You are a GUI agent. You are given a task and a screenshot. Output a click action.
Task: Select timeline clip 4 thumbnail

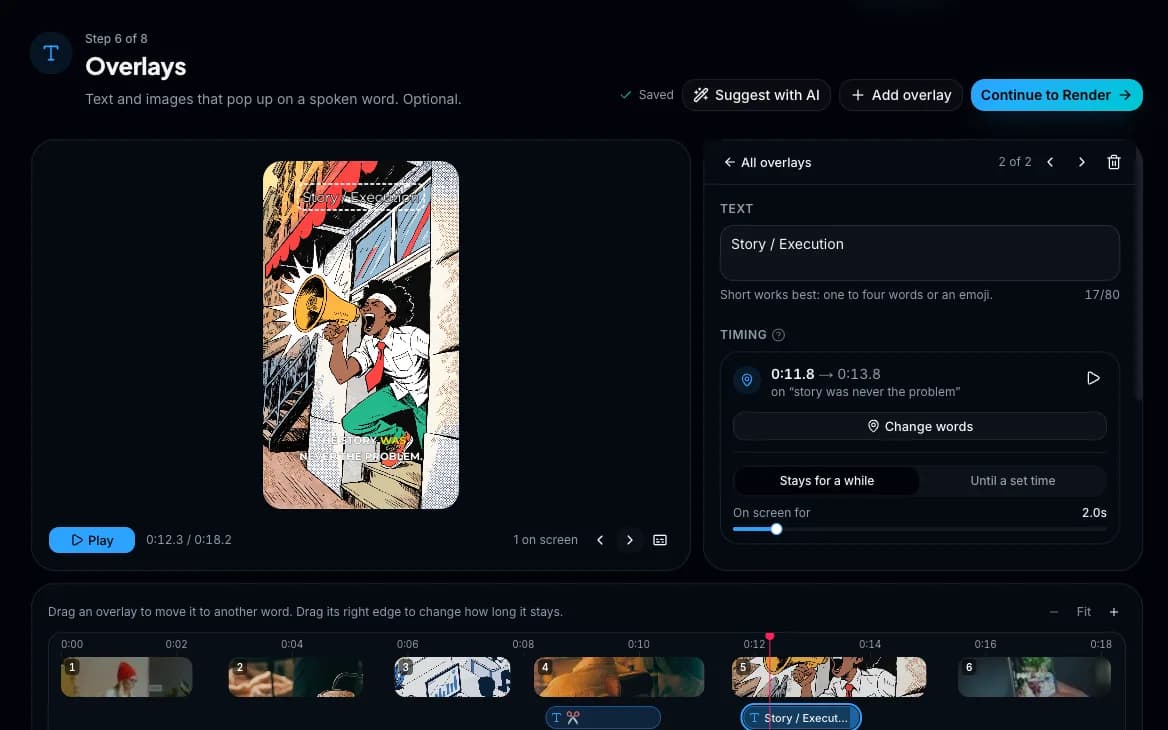pyautogui.click(x=619, y=677)
